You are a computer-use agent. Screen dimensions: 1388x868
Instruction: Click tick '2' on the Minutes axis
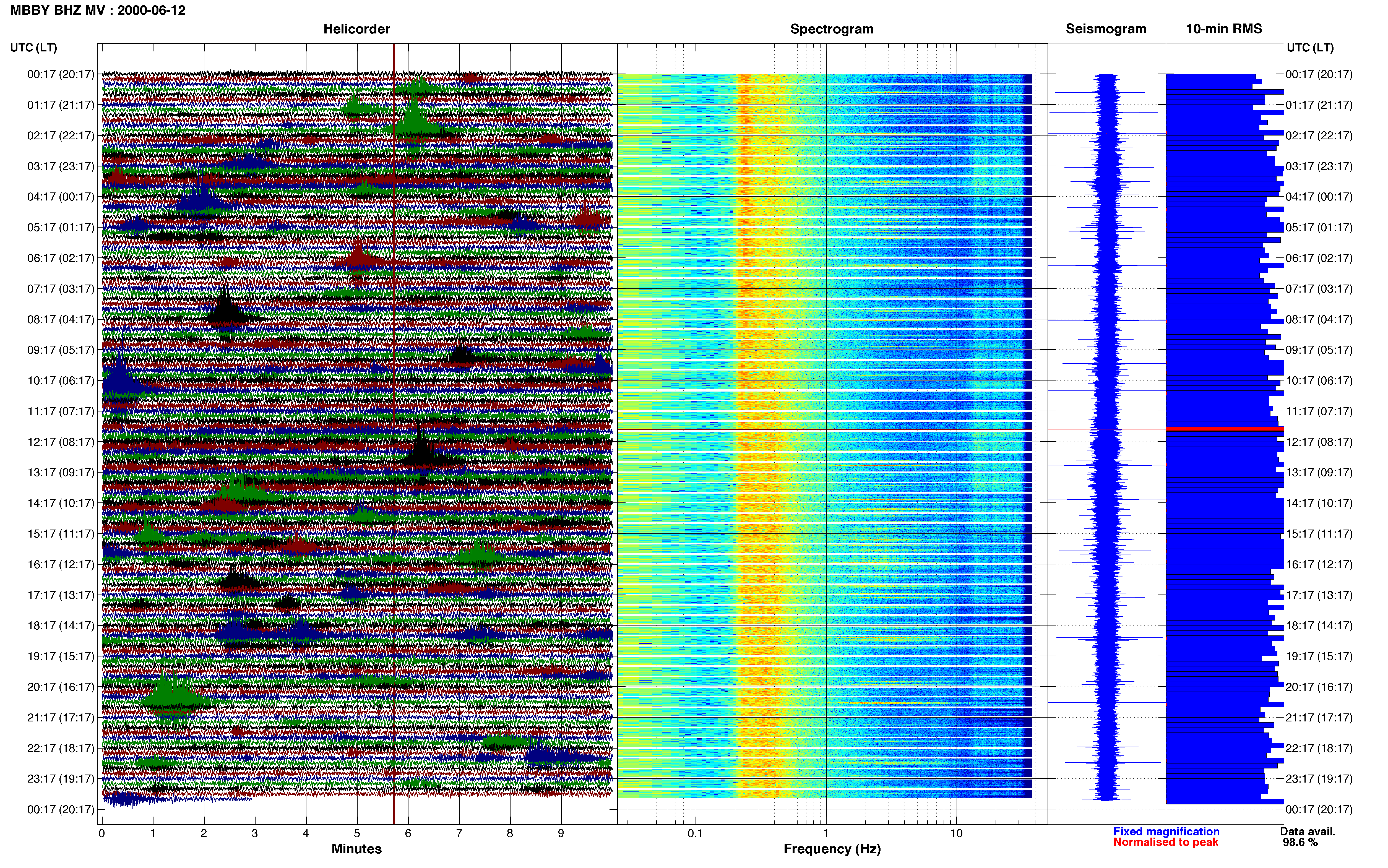tap(204, 833)
